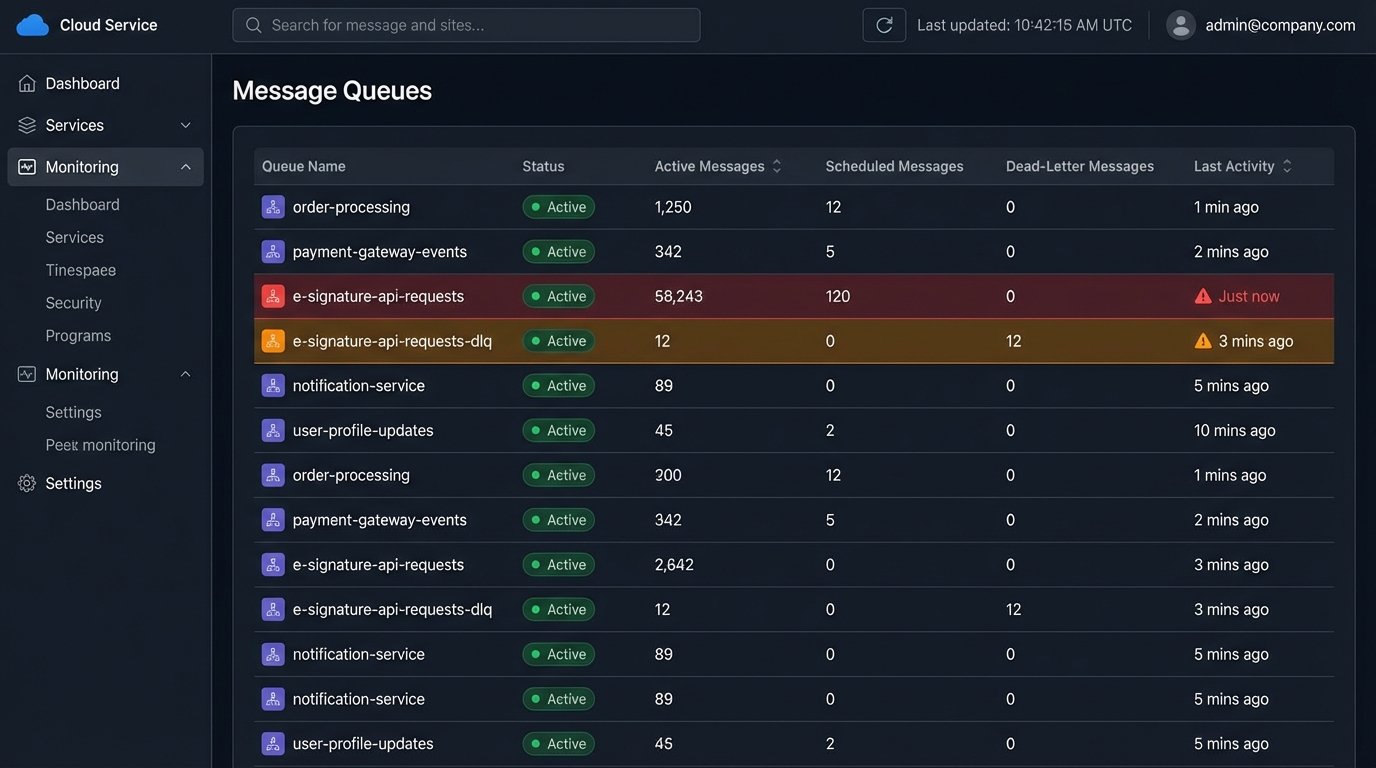The image size is (1376, 768).
Task: Click the refresh icon near Last updated
Action: tap(884, 24)
